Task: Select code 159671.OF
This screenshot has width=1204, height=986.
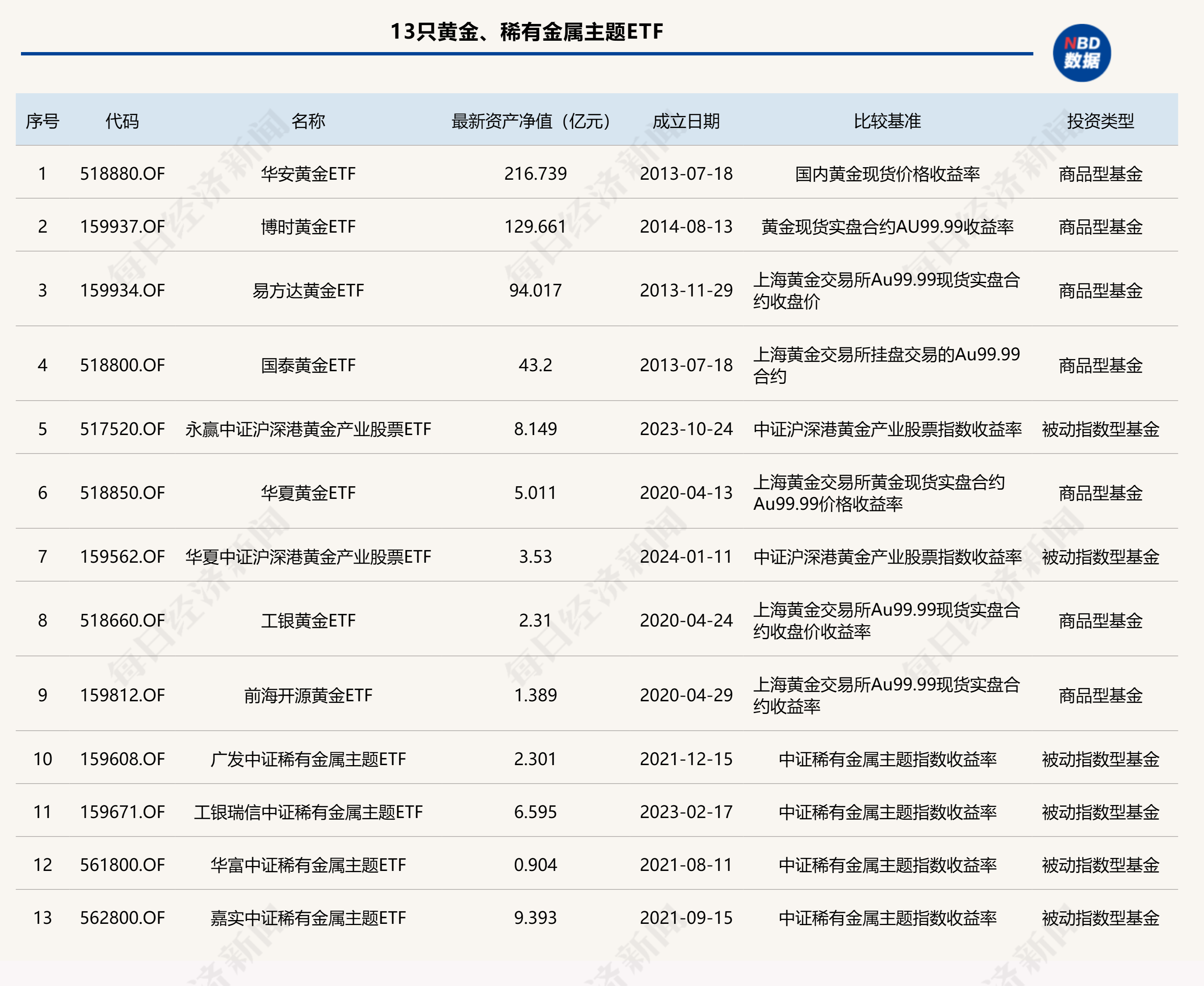Action: 123,812
